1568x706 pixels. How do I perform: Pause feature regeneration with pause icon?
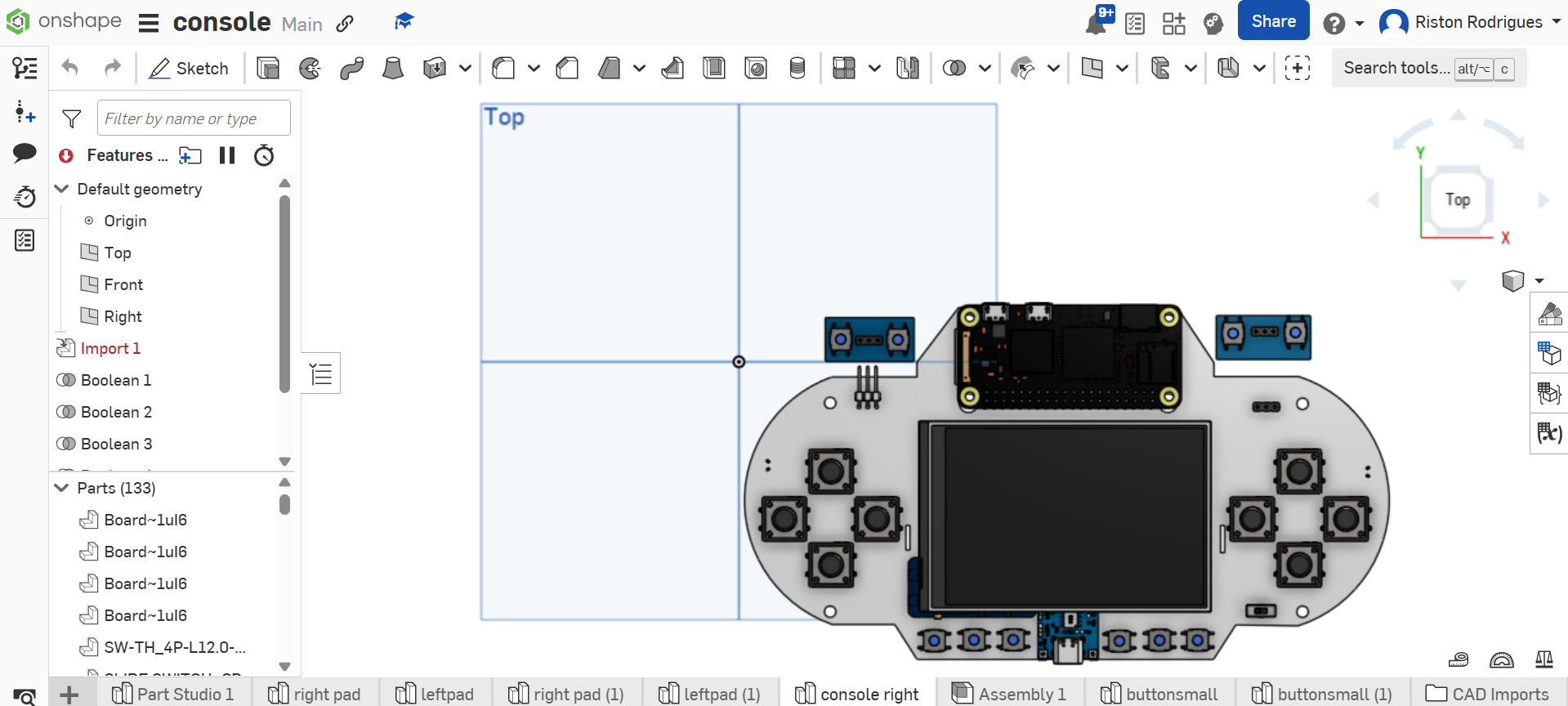[x=227, y=155]
